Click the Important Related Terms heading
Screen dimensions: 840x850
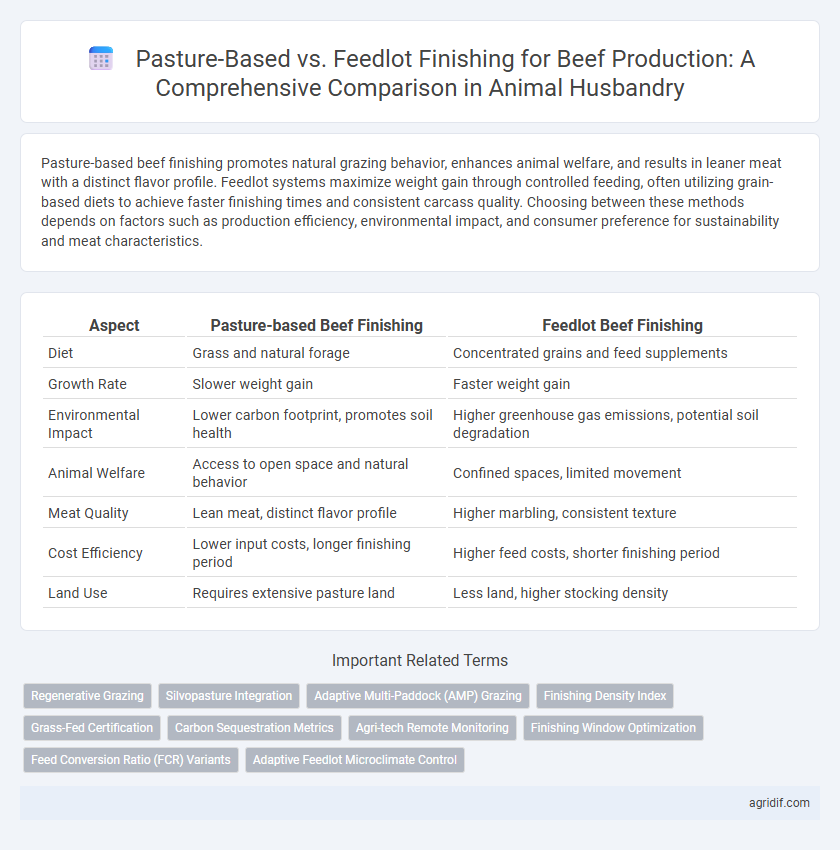(420, 660)
